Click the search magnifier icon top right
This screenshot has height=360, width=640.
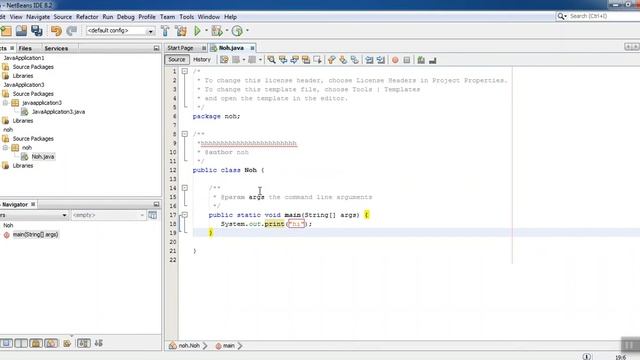click(561, 16)
